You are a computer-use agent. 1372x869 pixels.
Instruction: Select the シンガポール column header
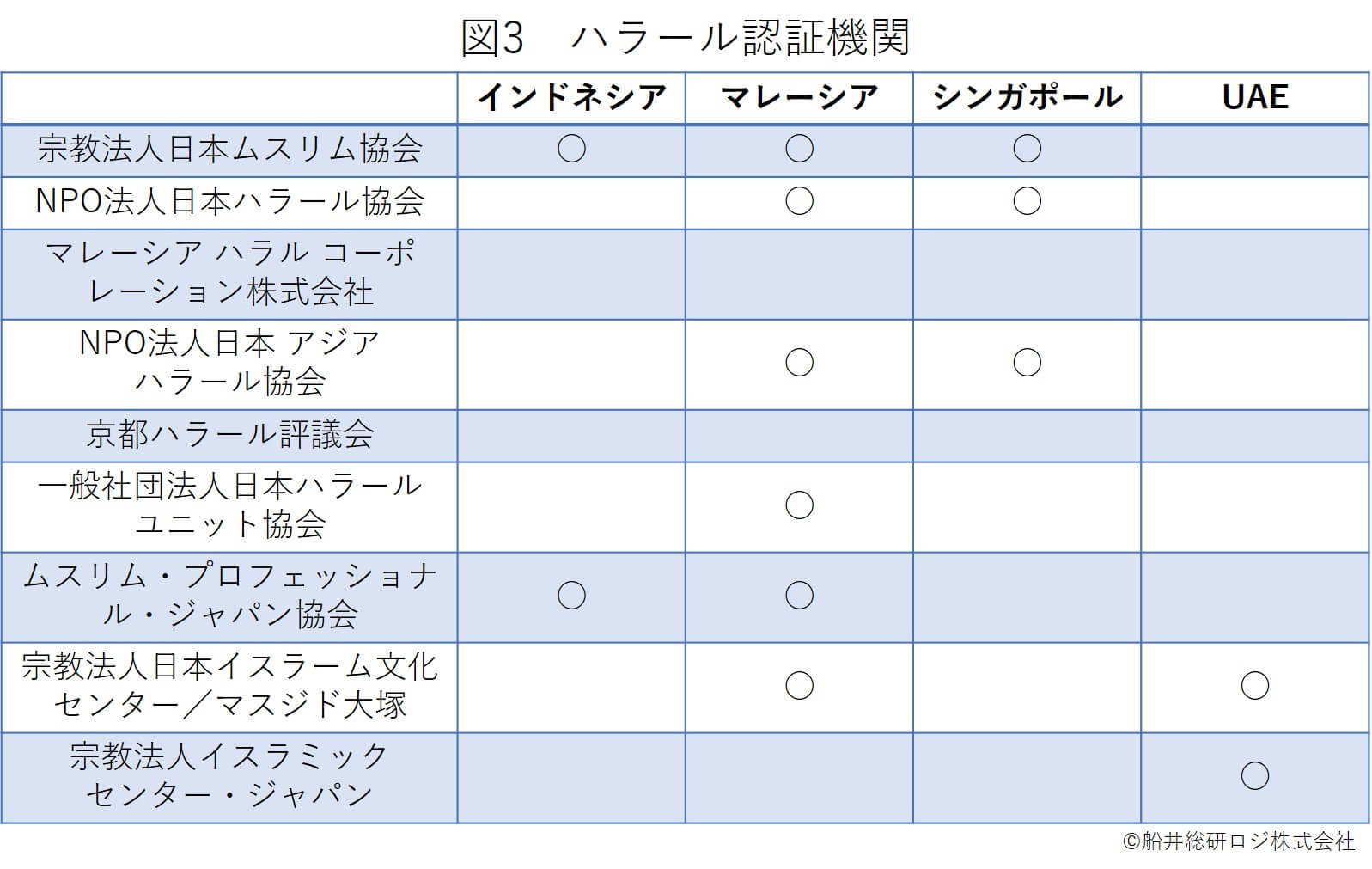tap(1027, 97)
